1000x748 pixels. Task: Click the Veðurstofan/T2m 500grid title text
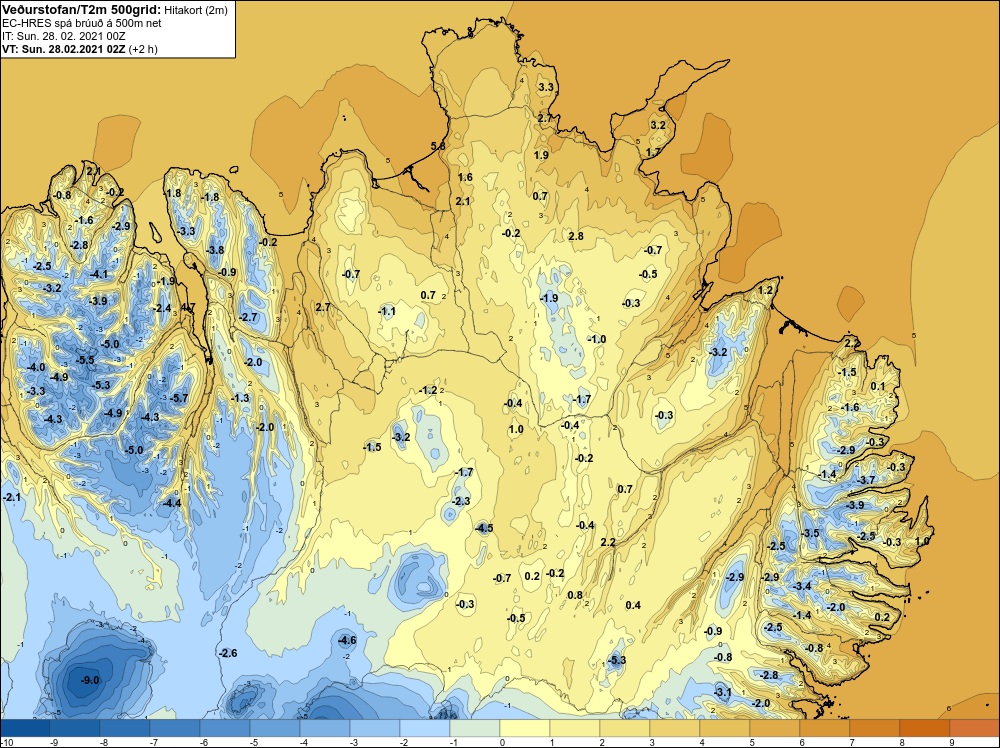coord(81,10)
